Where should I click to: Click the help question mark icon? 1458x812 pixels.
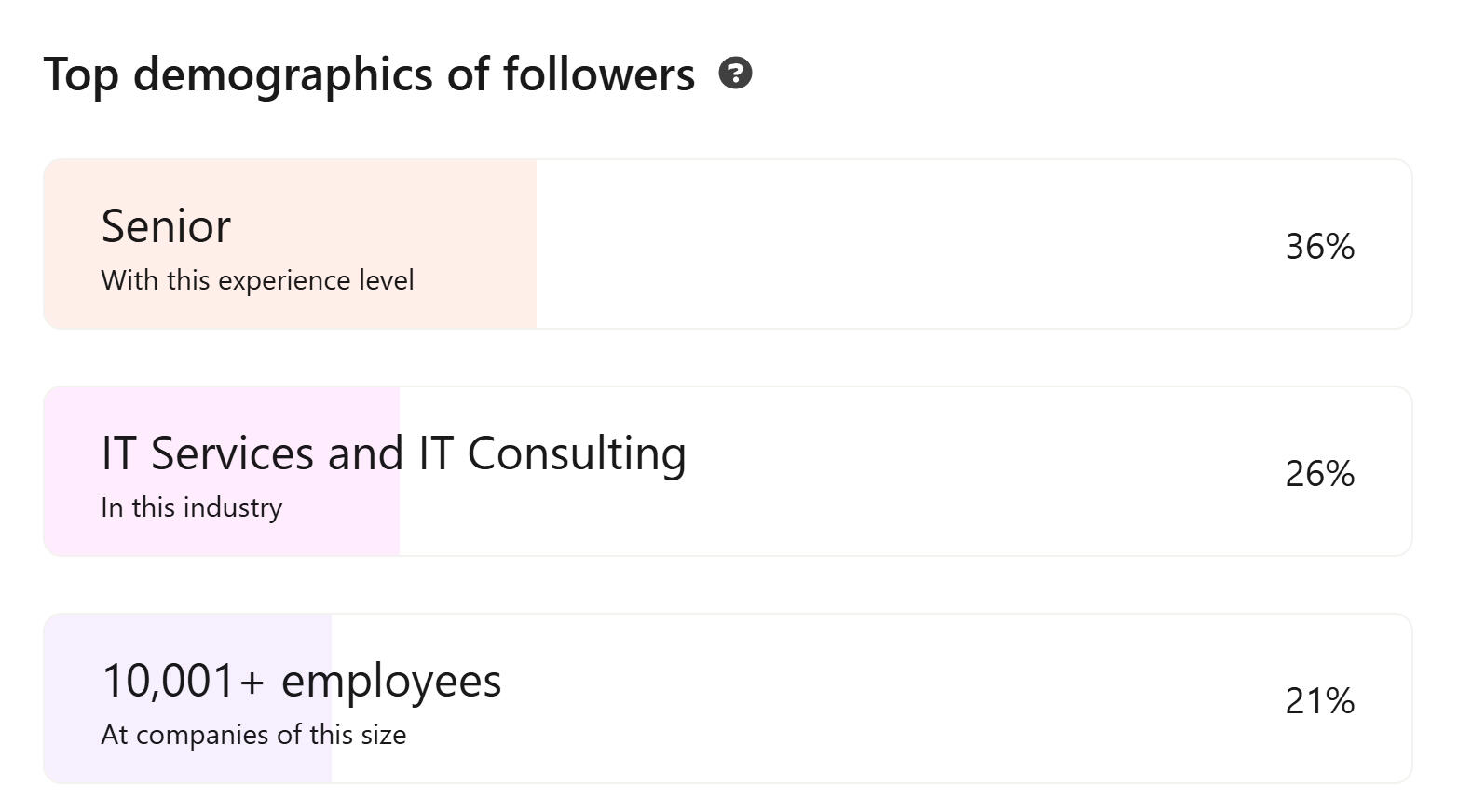[x=735, y=73]
